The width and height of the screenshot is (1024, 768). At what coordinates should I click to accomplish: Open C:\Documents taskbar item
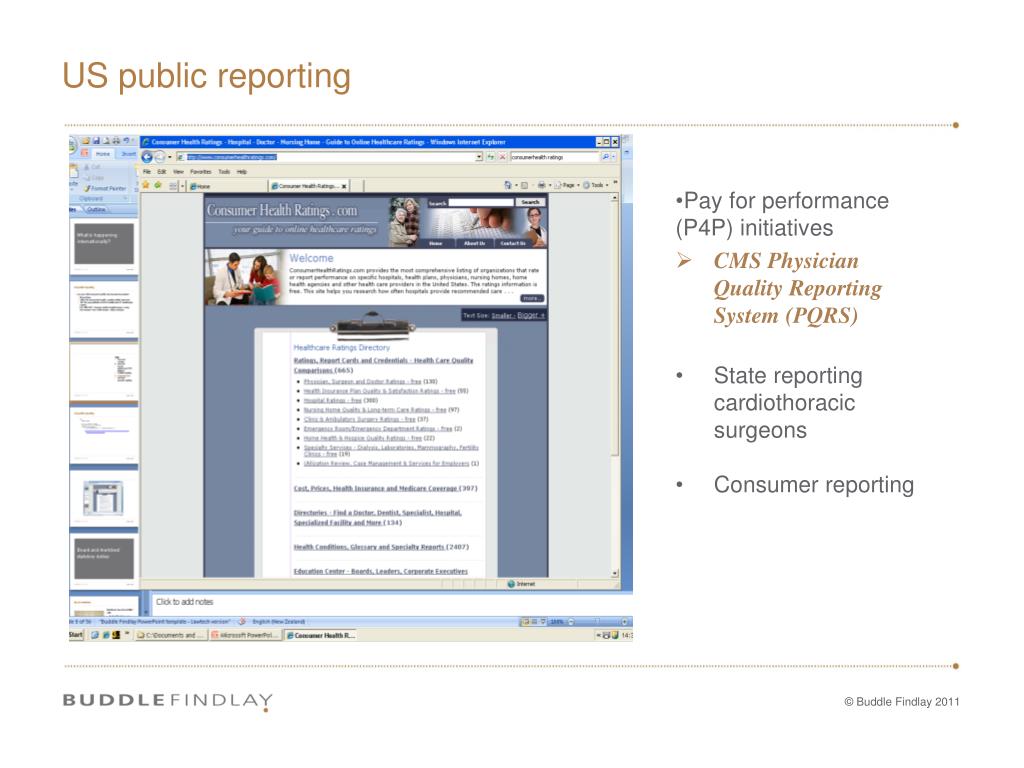[170, 635]
